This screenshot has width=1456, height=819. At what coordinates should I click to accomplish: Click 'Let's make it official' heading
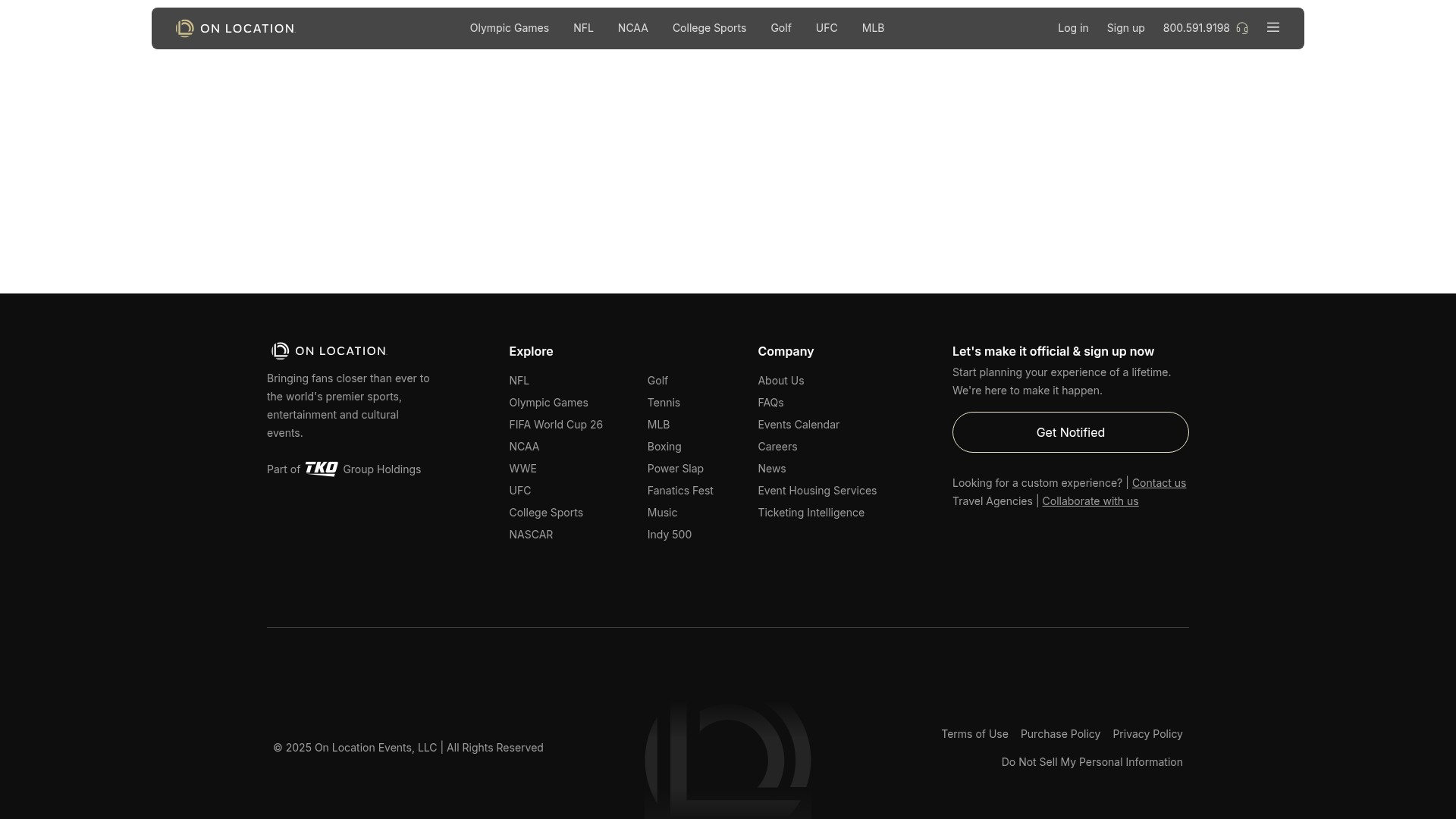click(x=1053, y=351)
